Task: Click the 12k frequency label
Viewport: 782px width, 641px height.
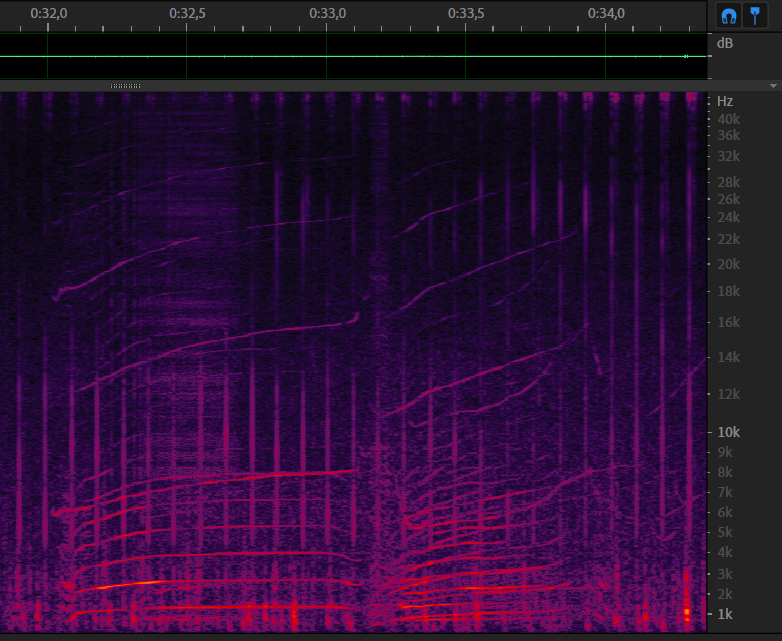Action: point(729,394)
